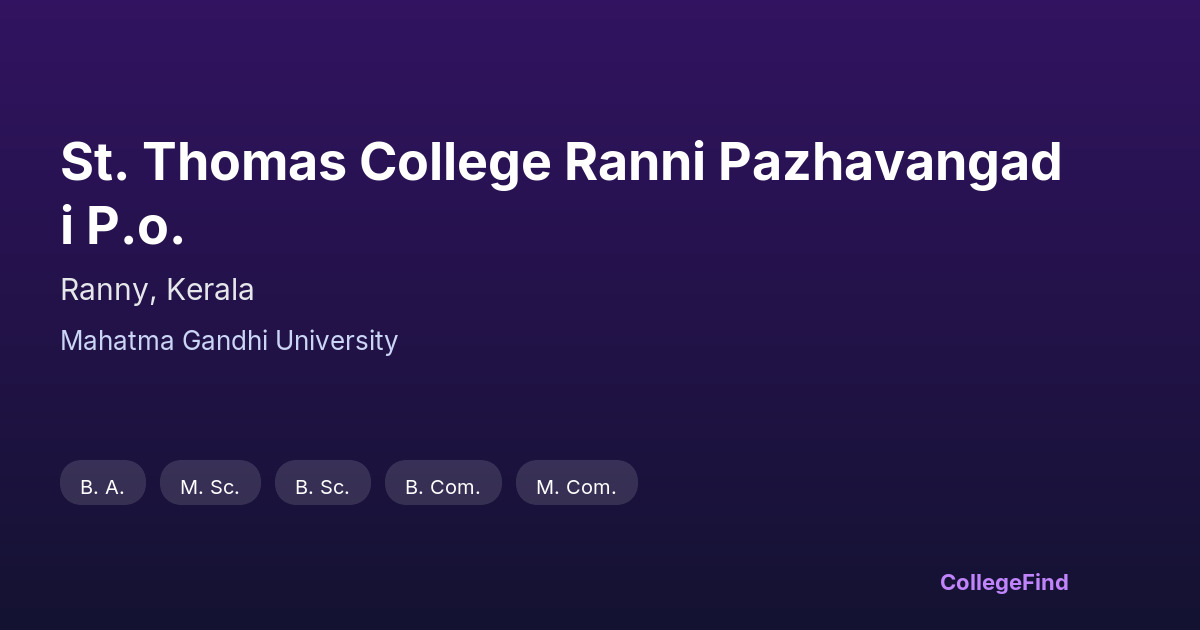Click the 'Ranny' town name

[x=105, y=290]
